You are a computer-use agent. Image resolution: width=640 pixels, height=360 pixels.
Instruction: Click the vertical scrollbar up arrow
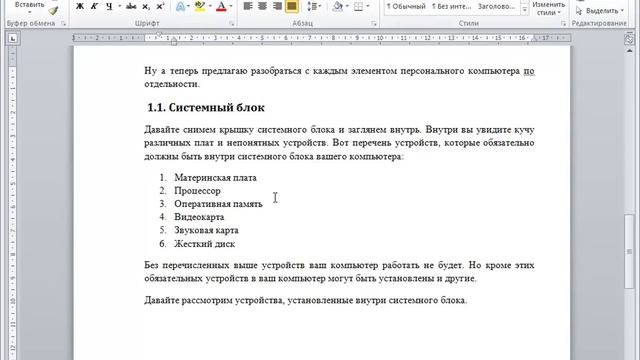click(629, 51)
